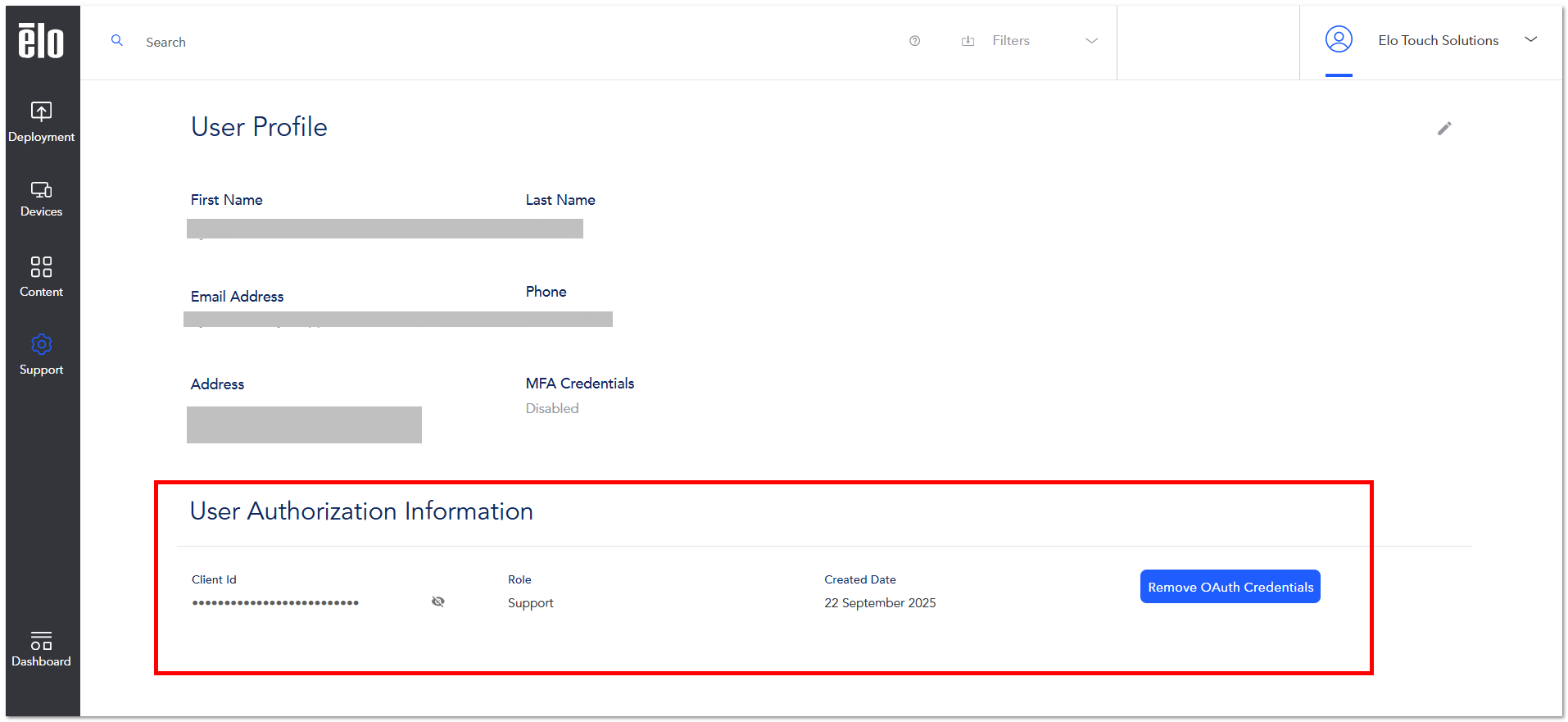Click the MFA Credentials Disabled status
Image resolution: width=1568 pixels, height=722 pixels.
pos(551,408)
